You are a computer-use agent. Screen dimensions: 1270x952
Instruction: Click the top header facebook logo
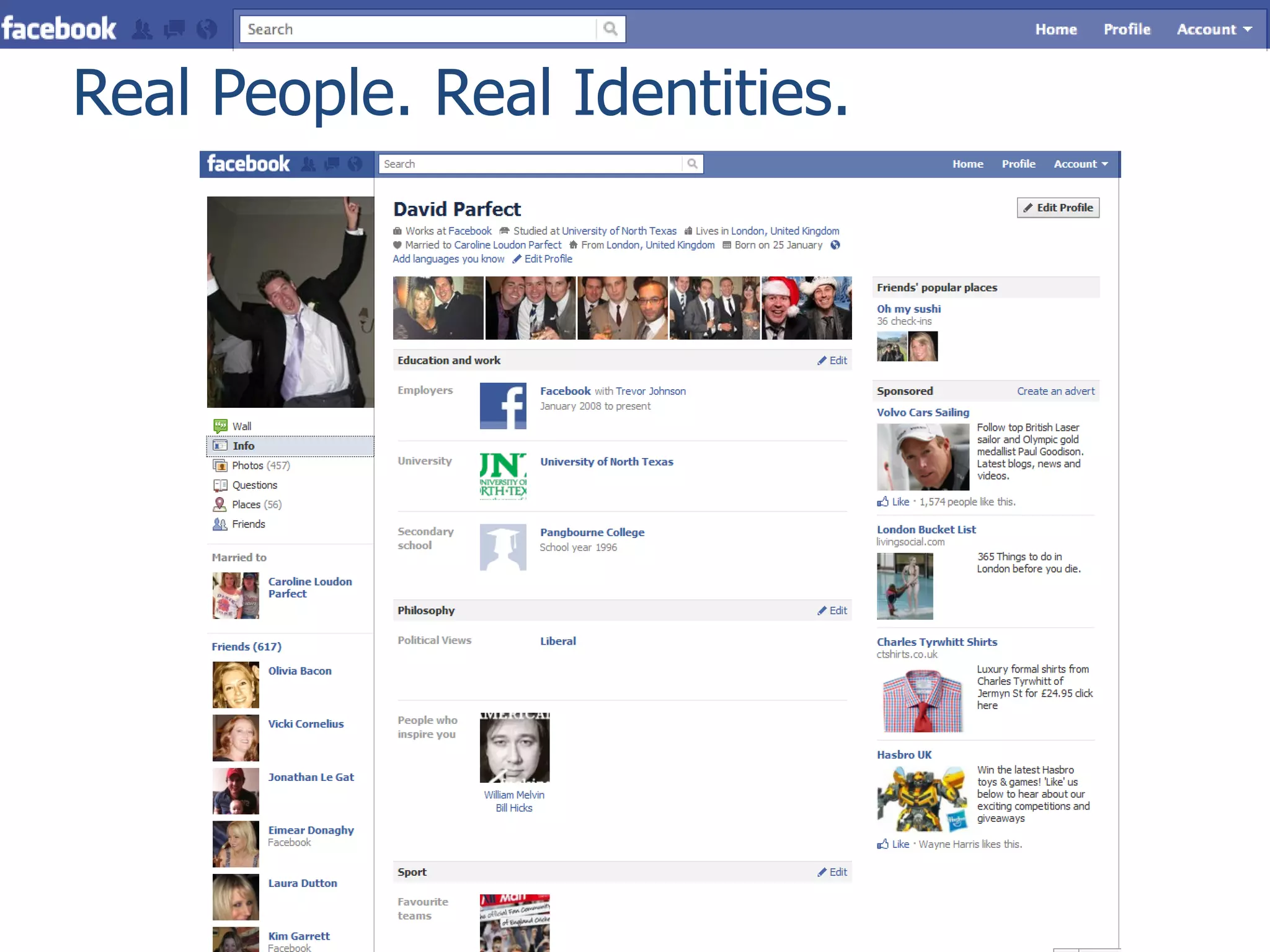tap(59, 29)
